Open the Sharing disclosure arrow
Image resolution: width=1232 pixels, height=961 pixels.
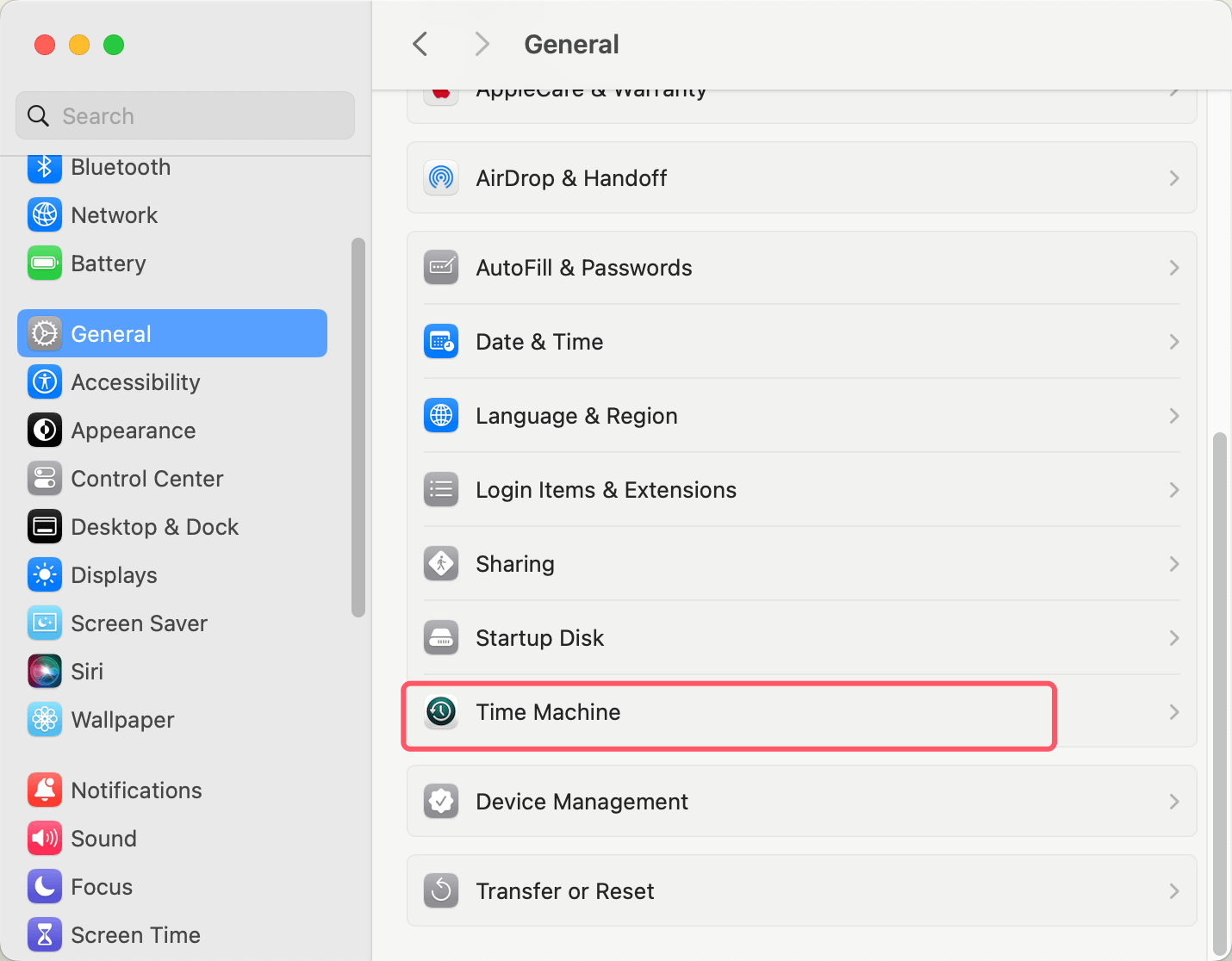point(1173,564)
